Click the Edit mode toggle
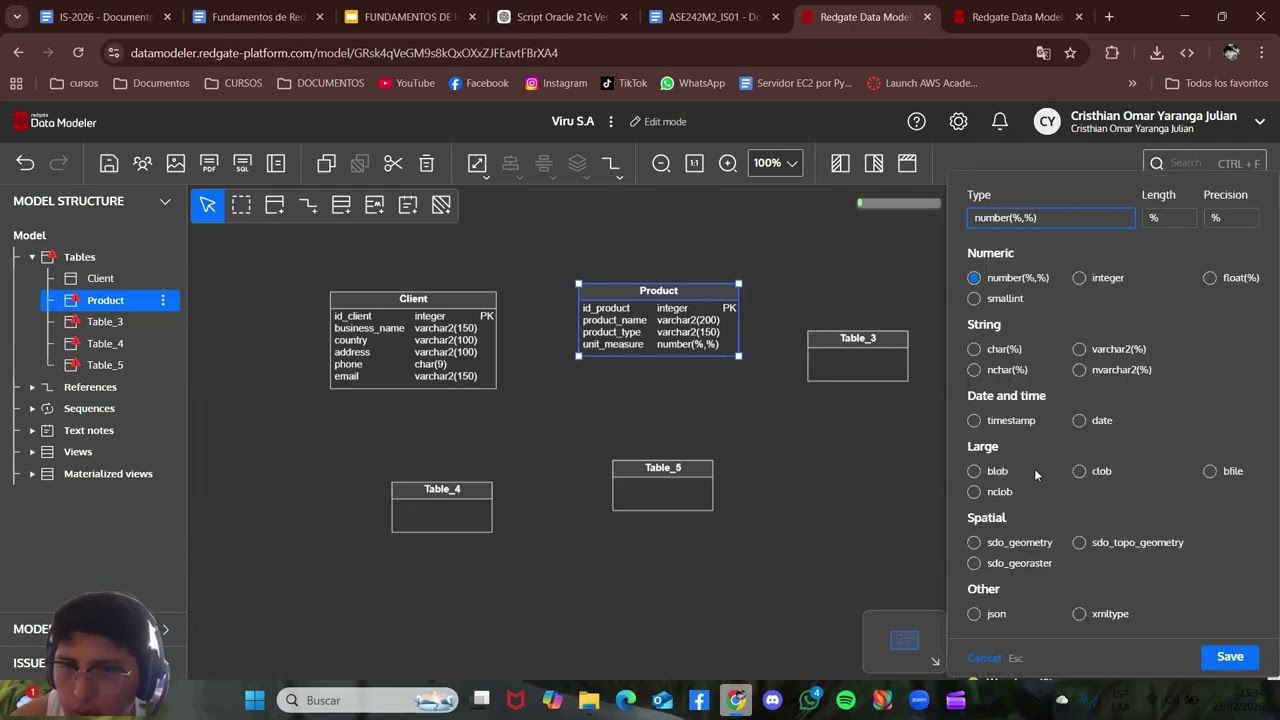 658,121
